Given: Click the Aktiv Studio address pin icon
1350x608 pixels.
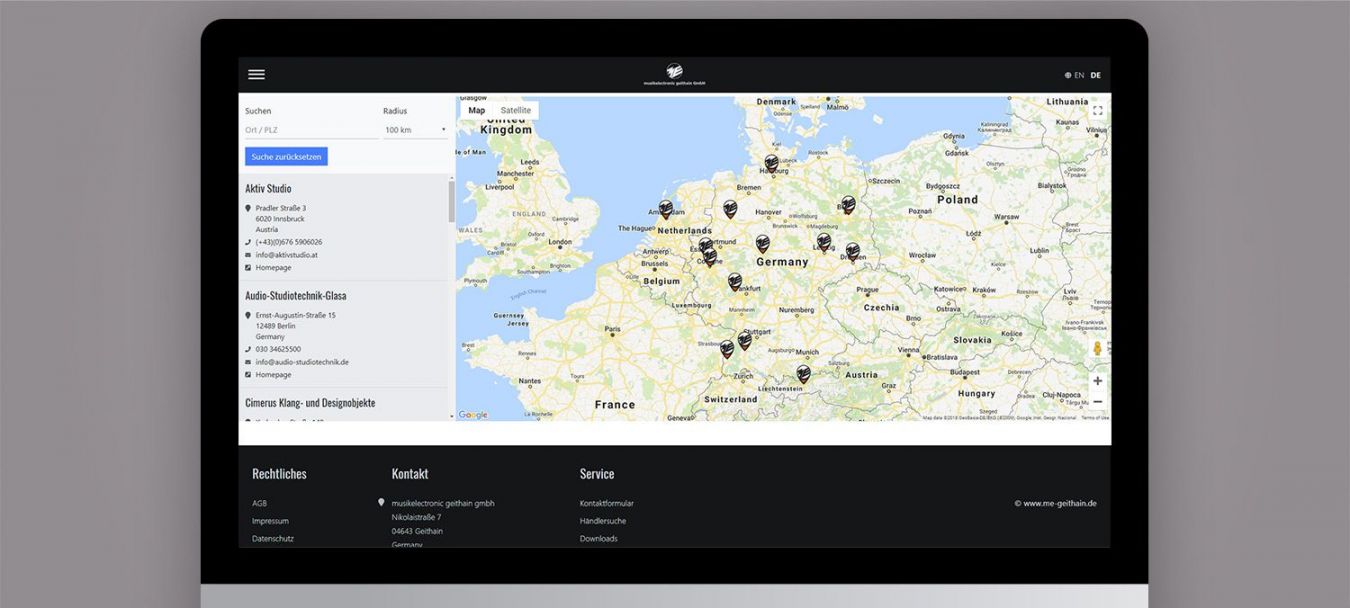Looking at the screenshot, I should (248, 208).
